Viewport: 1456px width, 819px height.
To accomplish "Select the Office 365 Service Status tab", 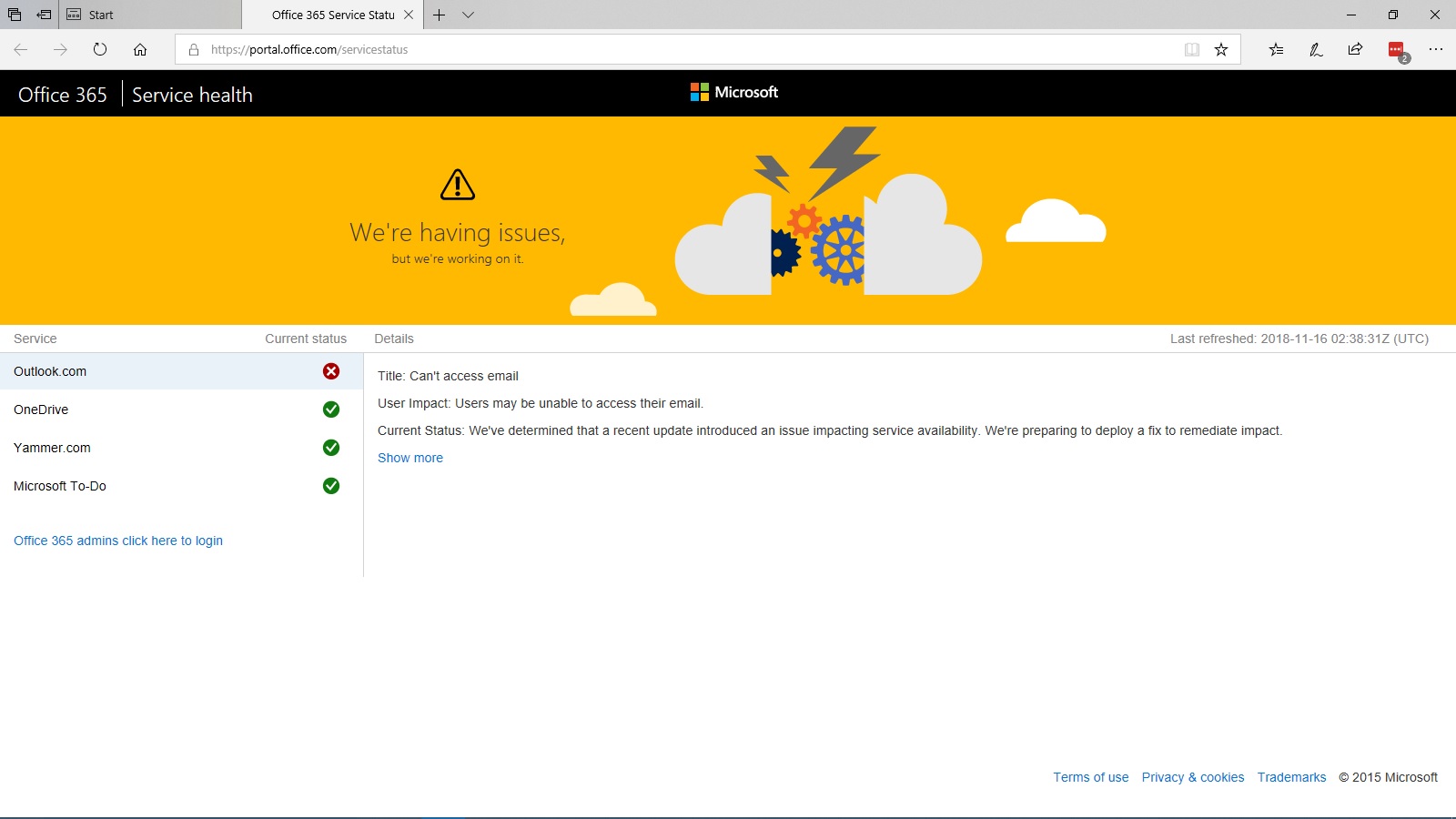I will click(333, 15).
